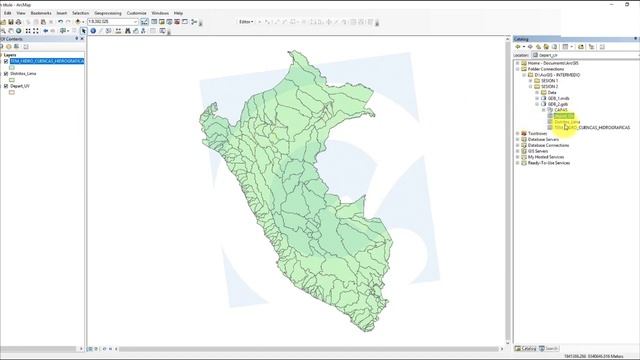Open the Editor dropdown menu

point(246,22)
